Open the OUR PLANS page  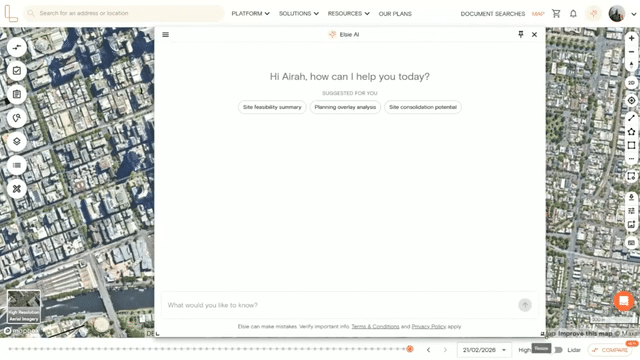pos(395,14)
